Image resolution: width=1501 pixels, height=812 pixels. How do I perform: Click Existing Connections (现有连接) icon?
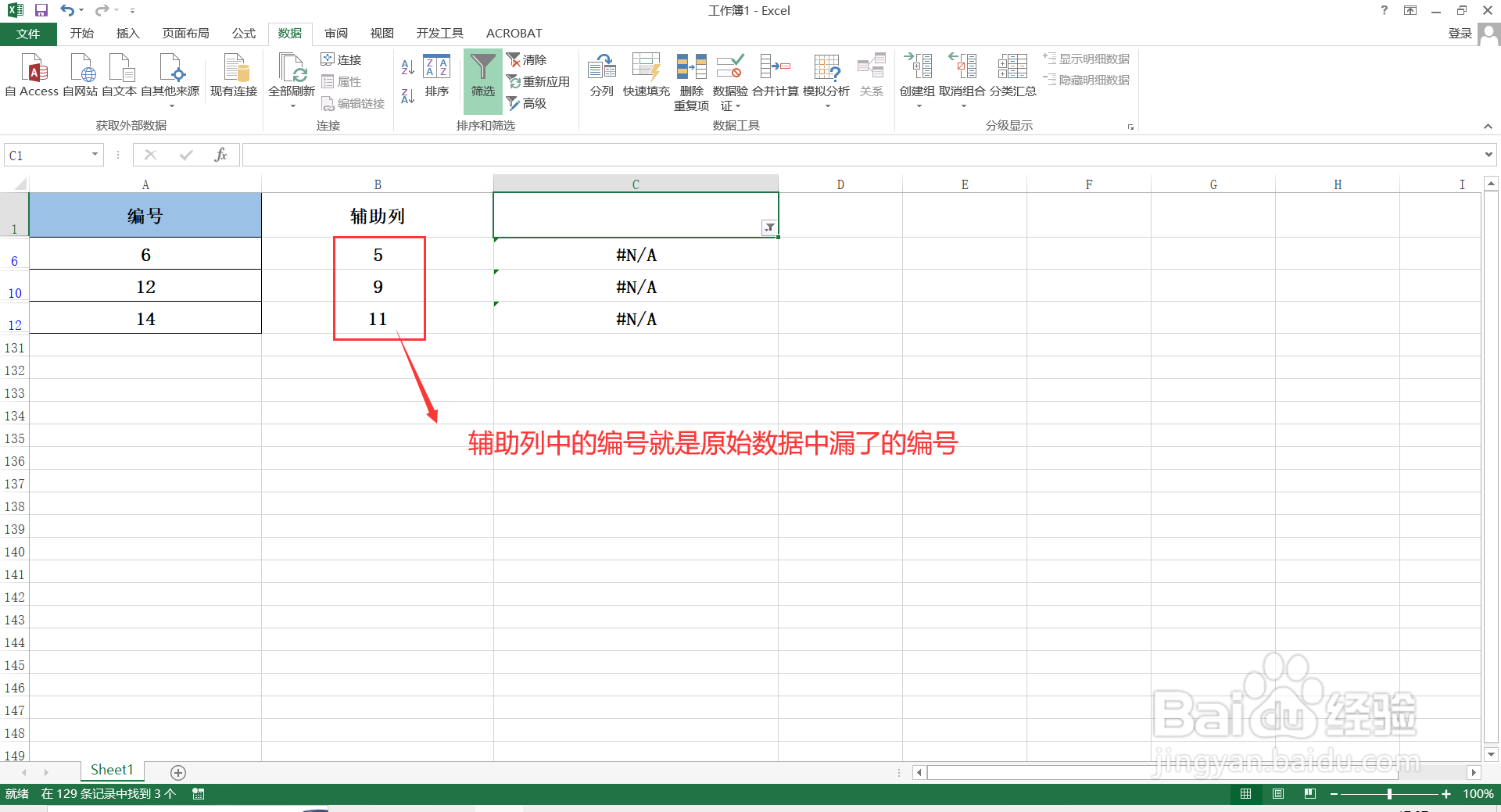click(234, 75)
